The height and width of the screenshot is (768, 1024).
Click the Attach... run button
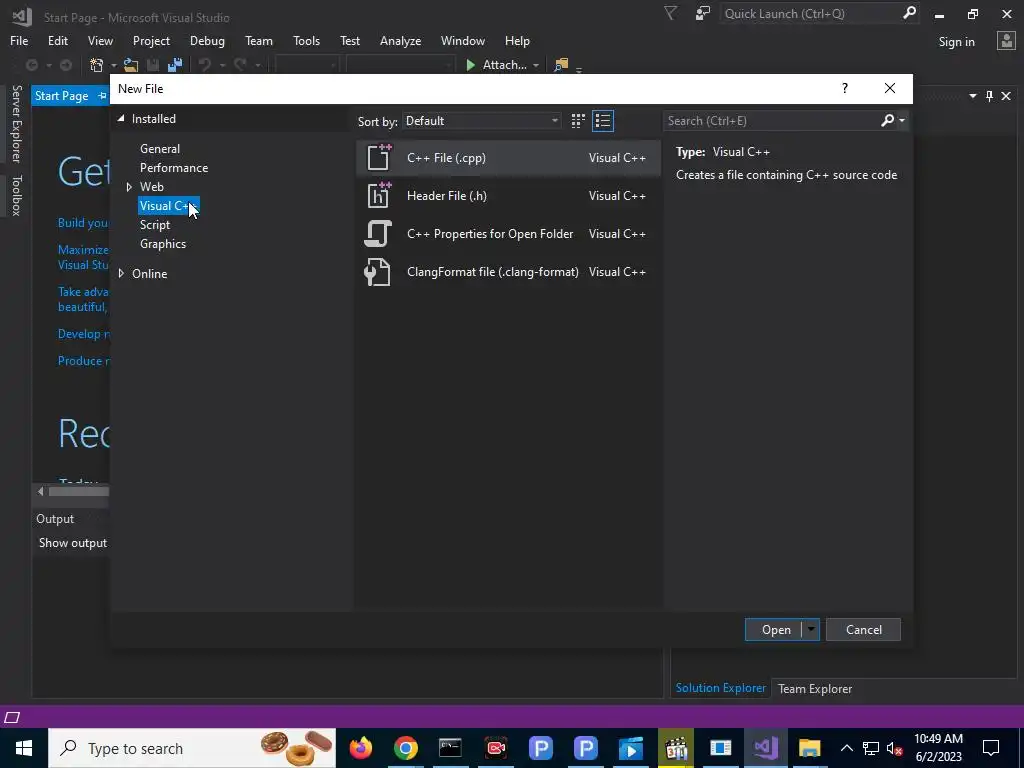(496, 65)
